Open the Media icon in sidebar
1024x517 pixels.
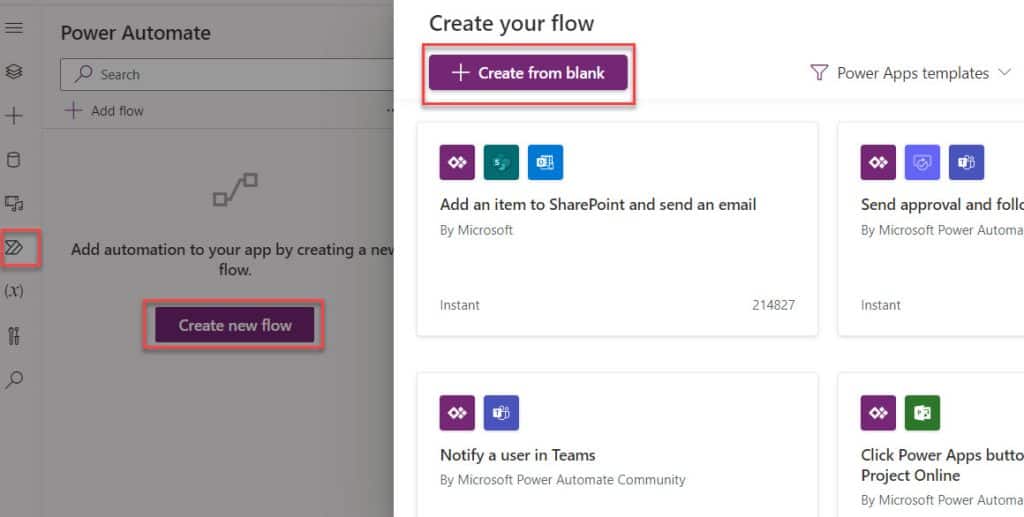[x=14, y=204]
